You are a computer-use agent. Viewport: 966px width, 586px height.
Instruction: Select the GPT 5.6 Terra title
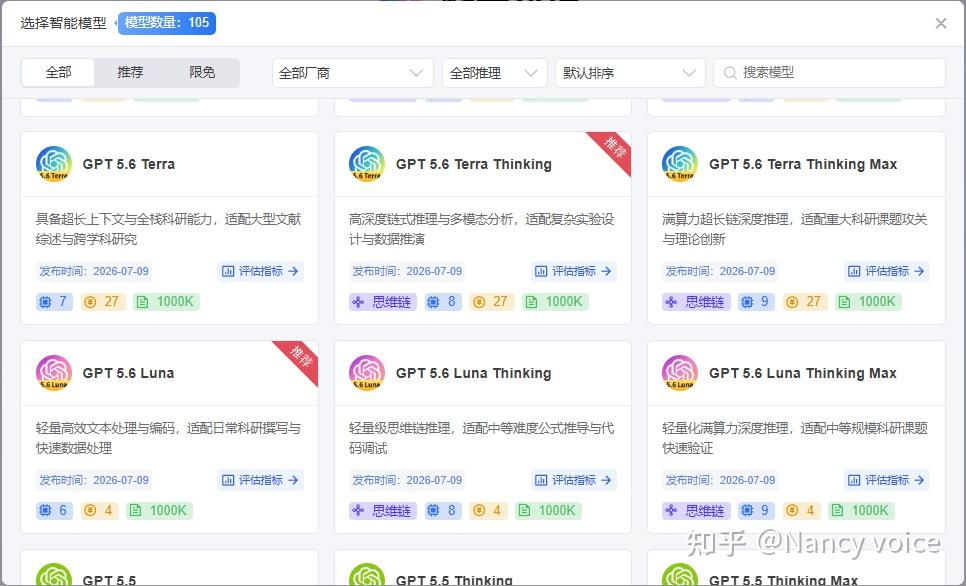pyautogui.click(x=129, y=165)
